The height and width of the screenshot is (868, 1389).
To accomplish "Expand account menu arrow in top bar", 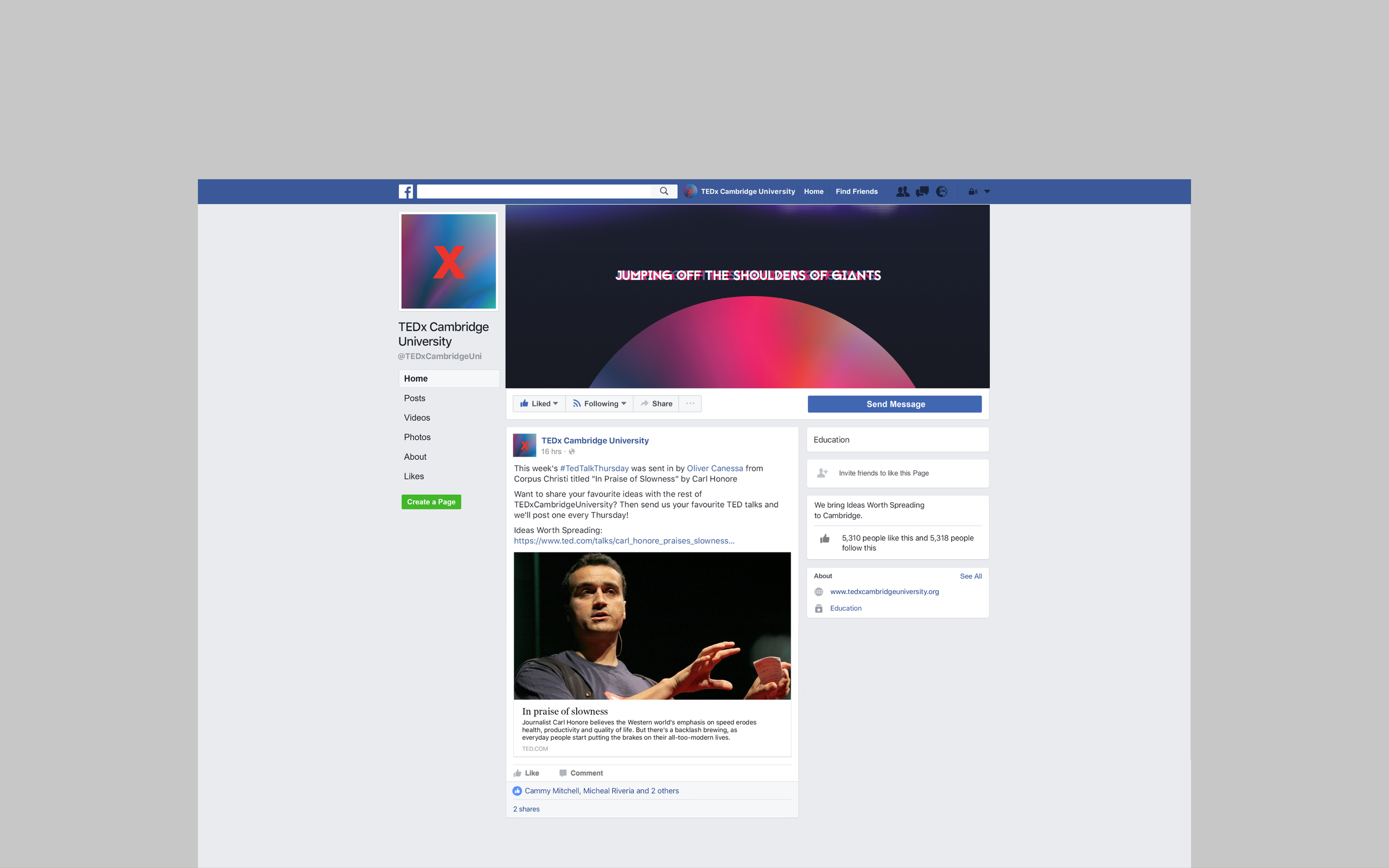I will point(987,192).
